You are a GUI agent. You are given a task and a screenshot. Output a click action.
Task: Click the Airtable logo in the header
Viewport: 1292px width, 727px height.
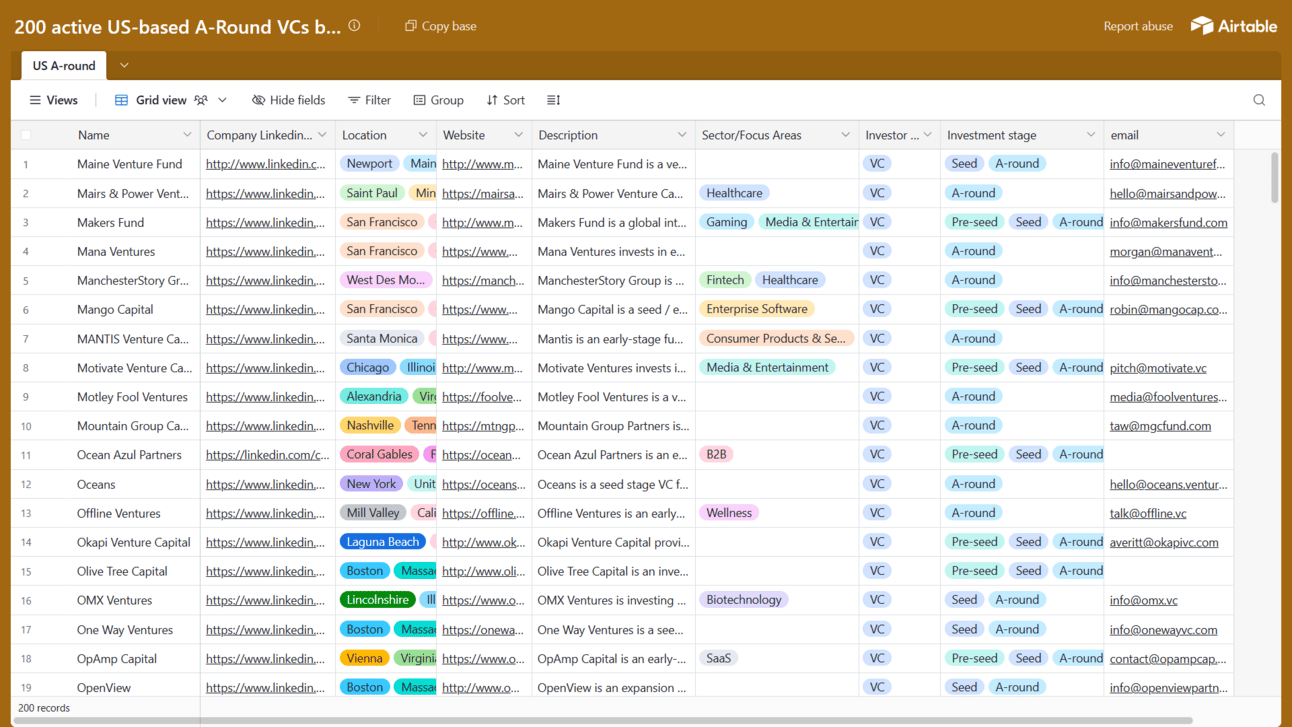tap(1234, 26)
